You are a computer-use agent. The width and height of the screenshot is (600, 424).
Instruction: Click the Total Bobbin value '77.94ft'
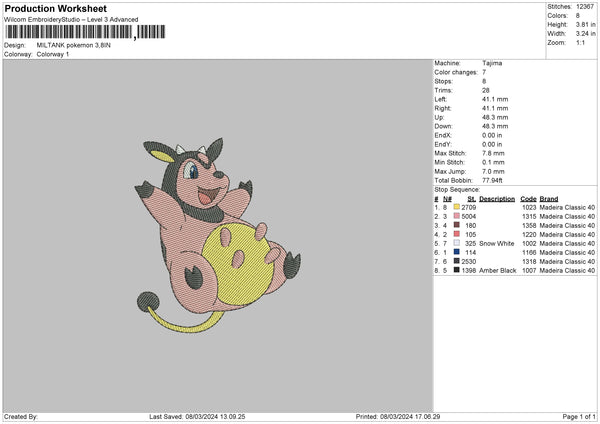click(492, 180)
